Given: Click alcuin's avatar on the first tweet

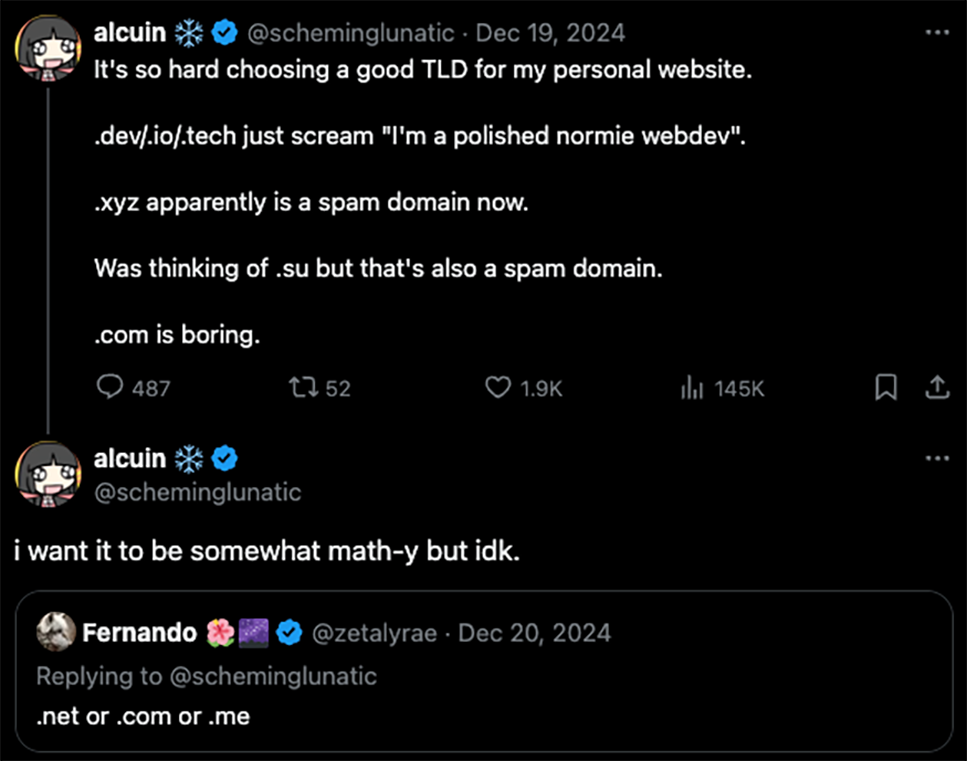Looking at the screenshot, I should pos(47,45).
